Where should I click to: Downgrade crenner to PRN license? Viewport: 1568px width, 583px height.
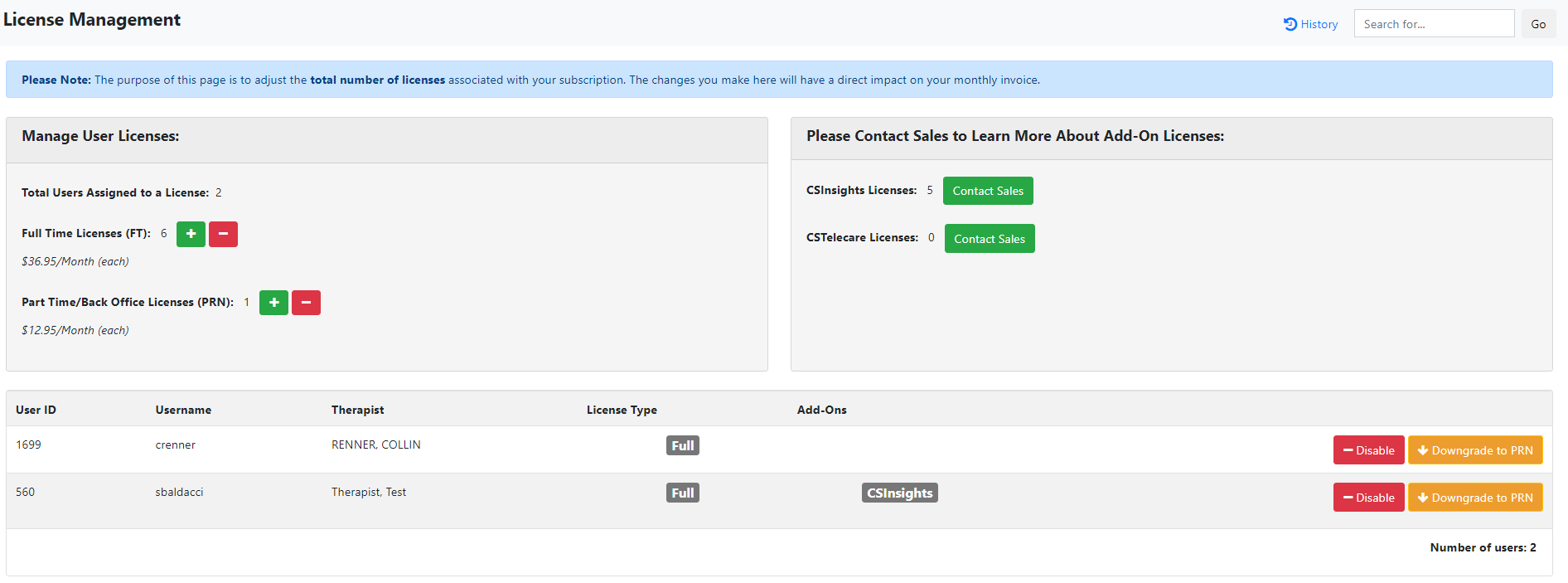pyautogui.click(x=1475, y=450)
